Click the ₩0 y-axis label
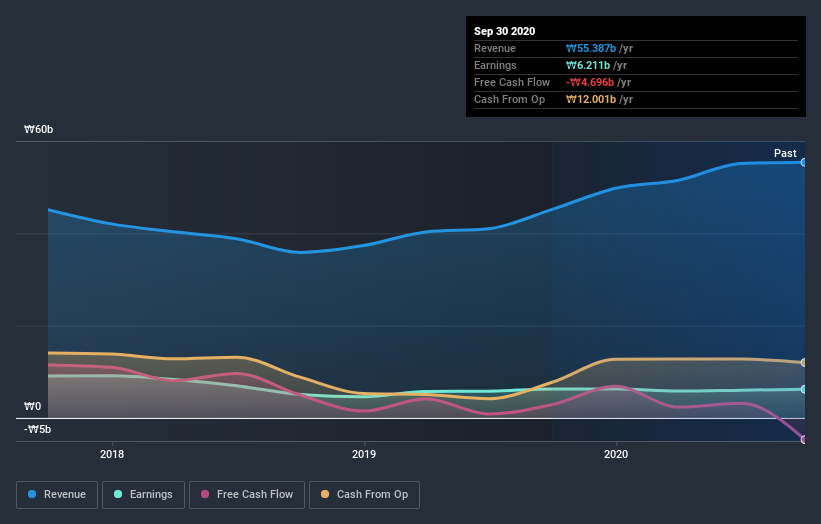The height and width of the screenshot is (524, 821). [x=32, y=406]
